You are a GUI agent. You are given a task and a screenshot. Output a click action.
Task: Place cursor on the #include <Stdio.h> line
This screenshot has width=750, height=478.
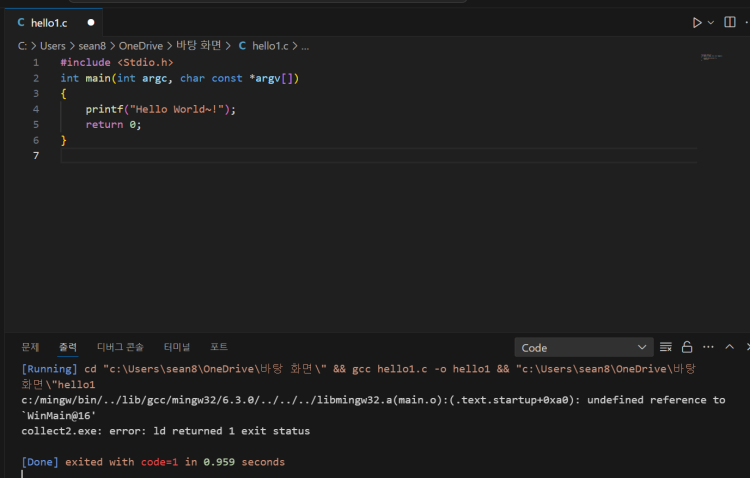tap(117, 63)
